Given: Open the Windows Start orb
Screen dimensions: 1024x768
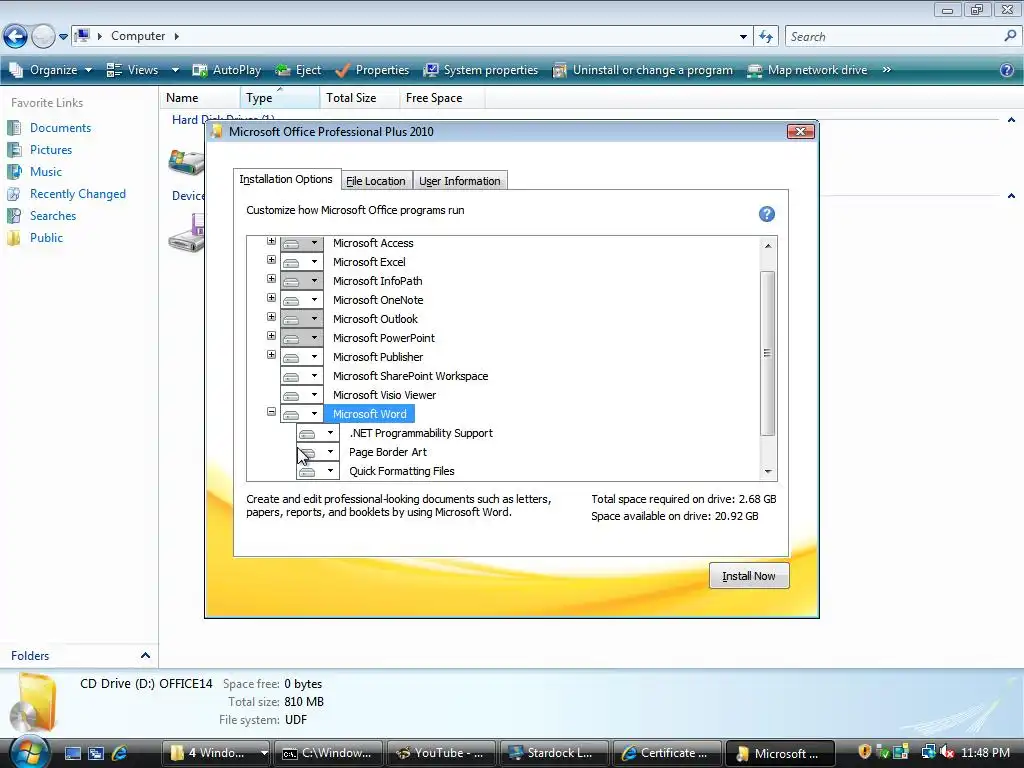Looking at the screenshot, I should click(29, 753).
